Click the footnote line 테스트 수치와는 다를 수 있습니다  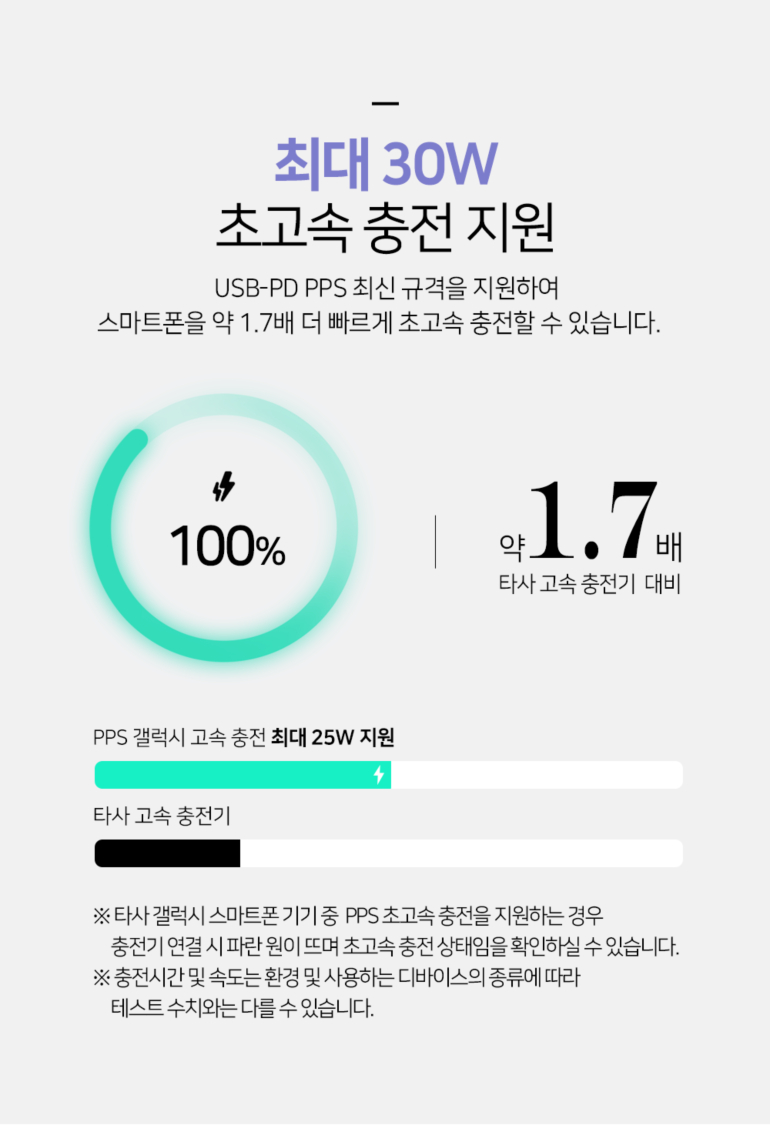click(242, 1008)
